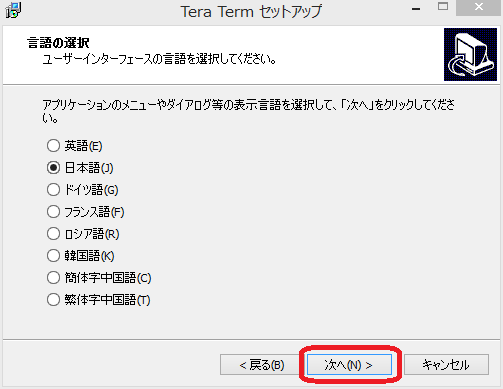The height and width of the screenshot is (389, 503).
Task: Select 簡体字中国語(C) Simplified Chinese option
Action: (99, 278)
